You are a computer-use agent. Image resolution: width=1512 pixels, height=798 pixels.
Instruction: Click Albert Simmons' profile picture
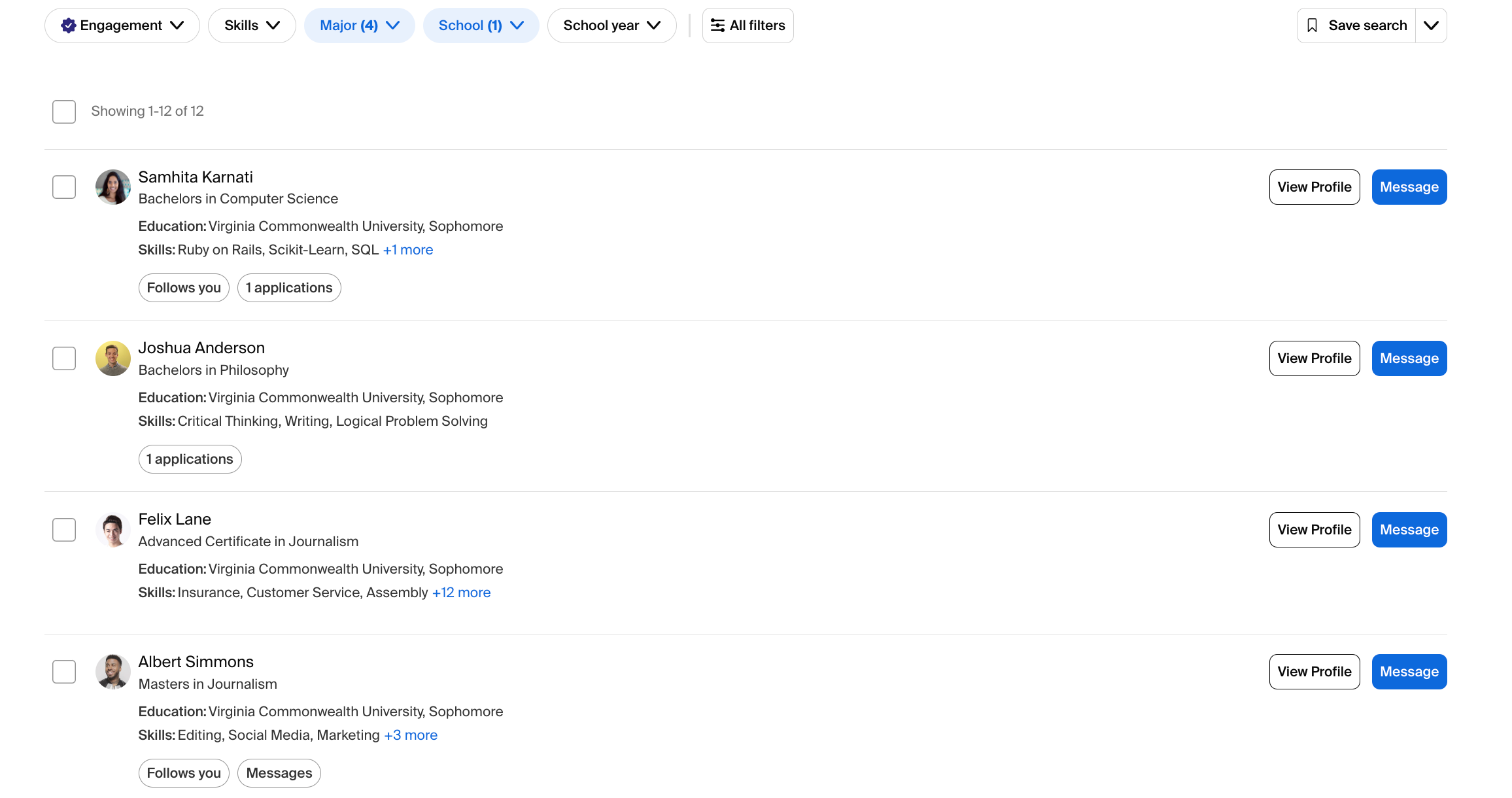pos(113,672)
